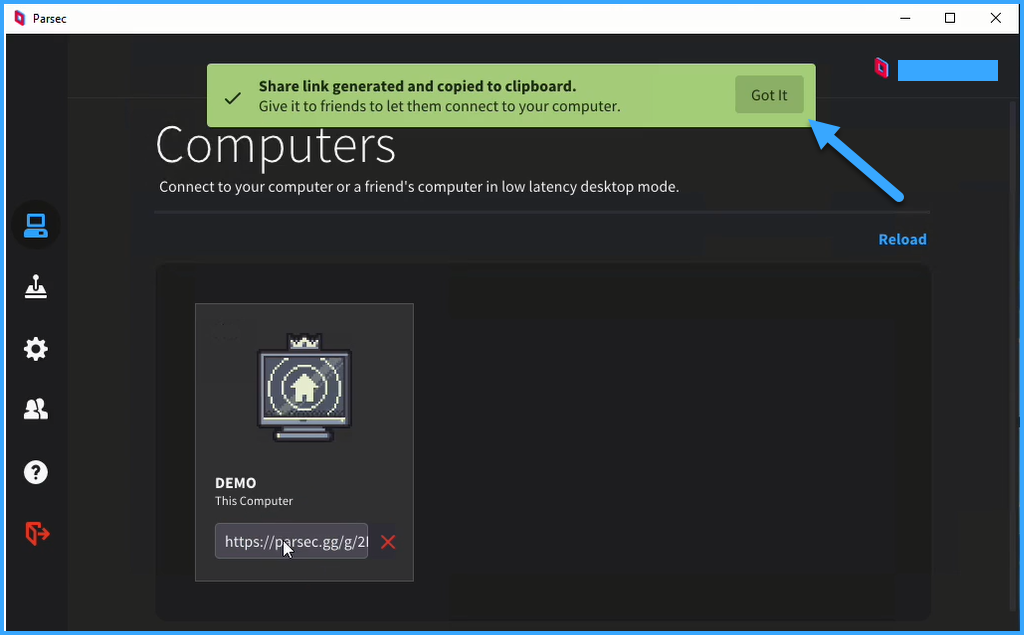Open the Arcade joystick sidebar icon

(x=35, y=286)
